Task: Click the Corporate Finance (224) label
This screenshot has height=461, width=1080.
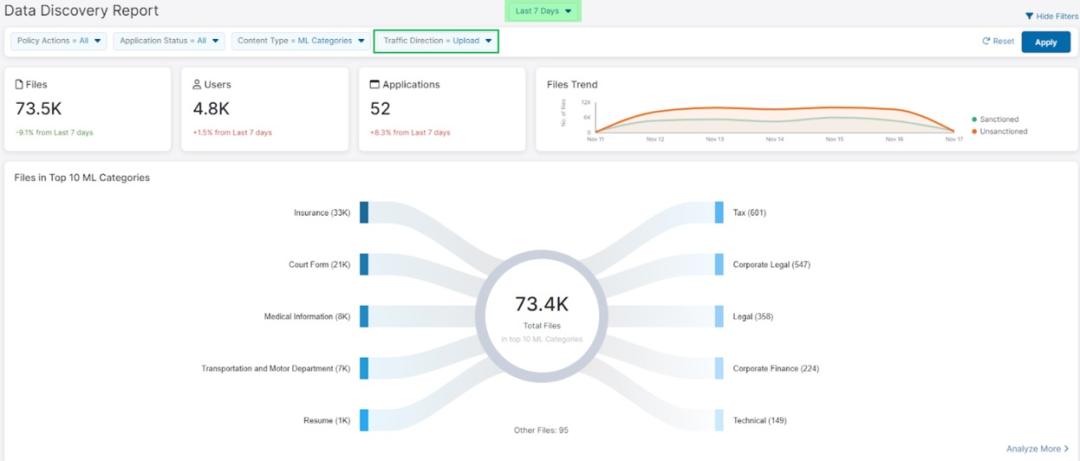Action: pos(776,369)
